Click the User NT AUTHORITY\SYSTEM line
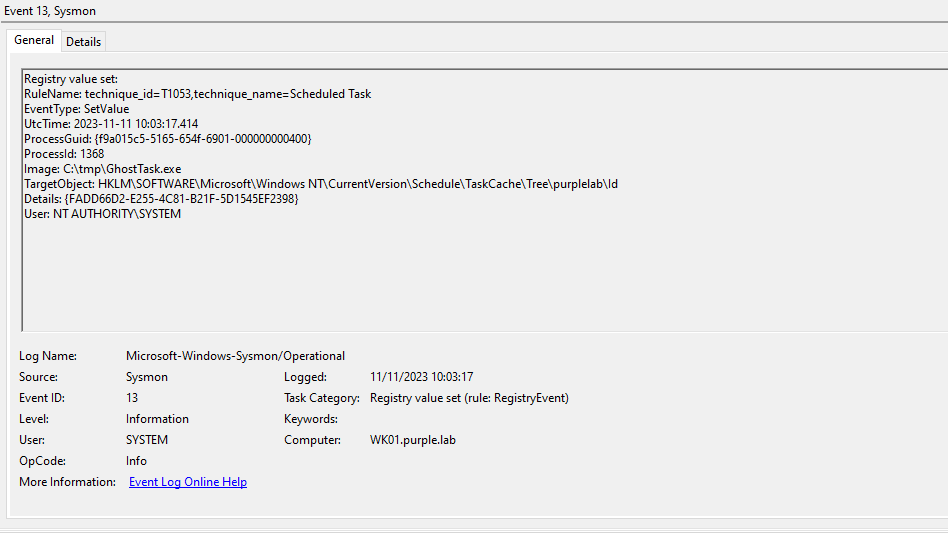Screen dimensions: 948x534 tap(102, 214)
